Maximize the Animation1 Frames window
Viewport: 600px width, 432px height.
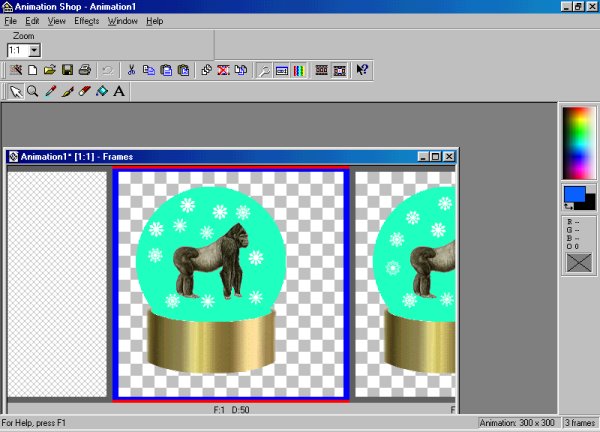(435, 157)
